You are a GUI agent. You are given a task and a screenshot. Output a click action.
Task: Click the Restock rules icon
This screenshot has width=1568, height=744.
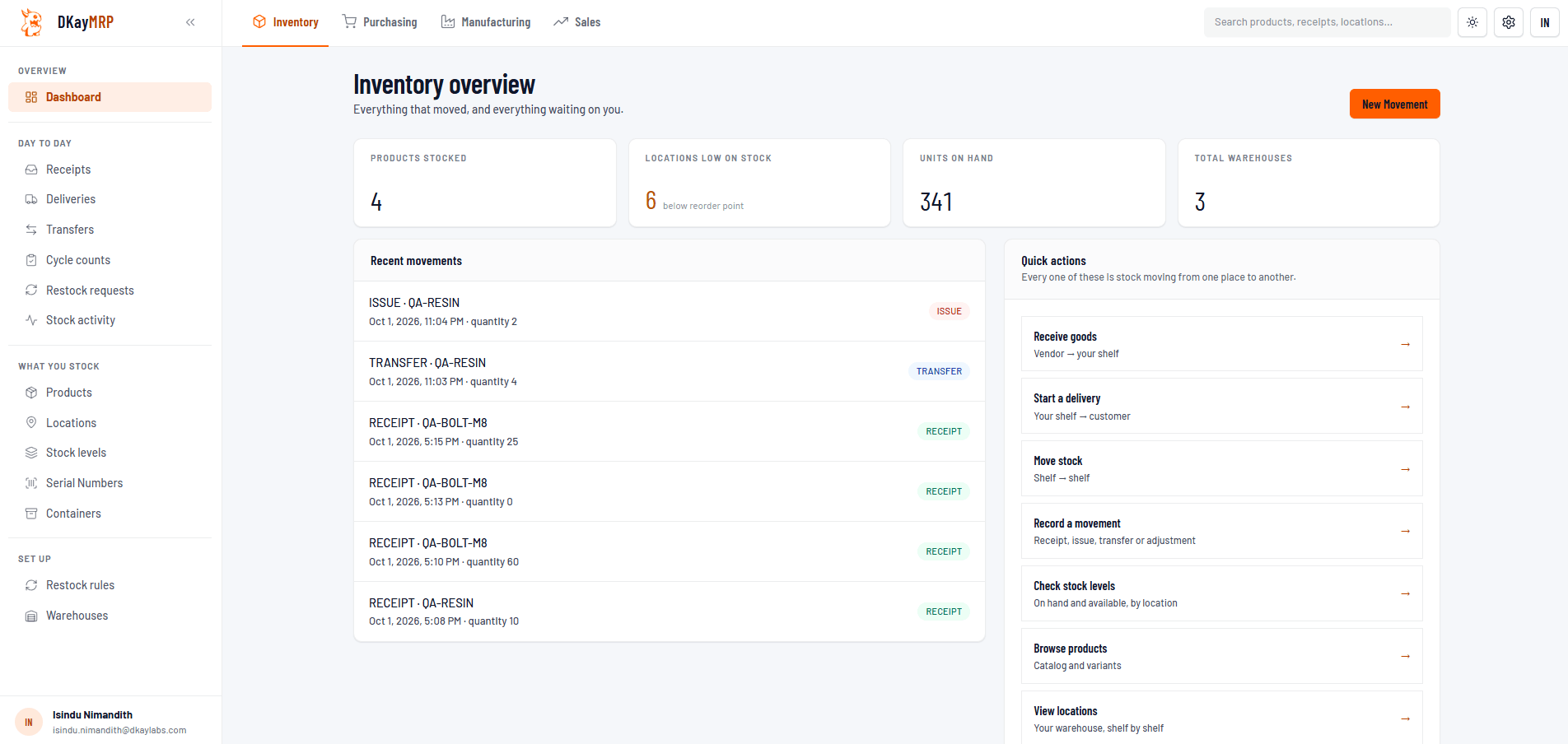pyautogui.click(x=31, y=585)
